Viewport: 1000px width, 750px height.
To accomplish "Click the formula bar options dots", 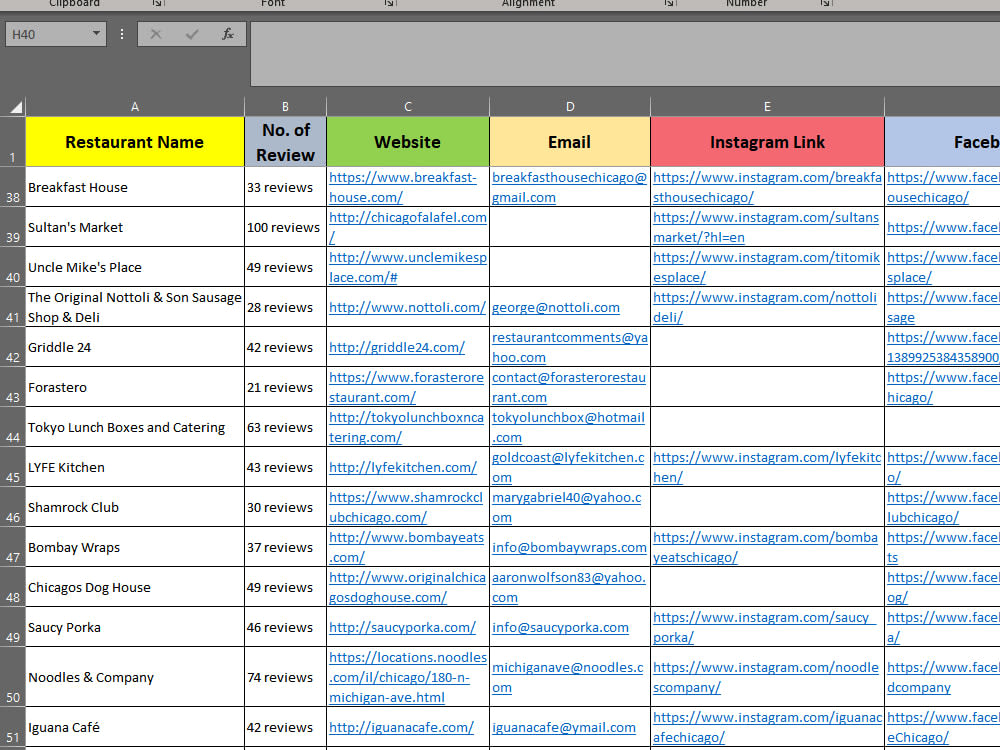I will click(122, 34).
